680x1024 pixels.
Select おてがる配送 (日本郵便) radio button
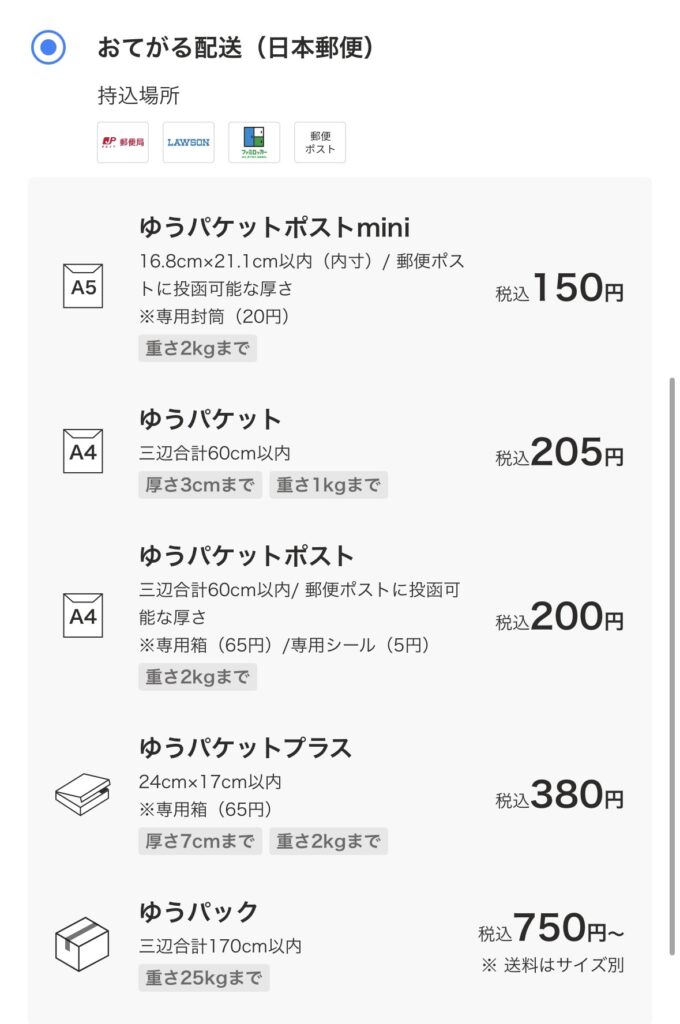[x=48, y=47]
